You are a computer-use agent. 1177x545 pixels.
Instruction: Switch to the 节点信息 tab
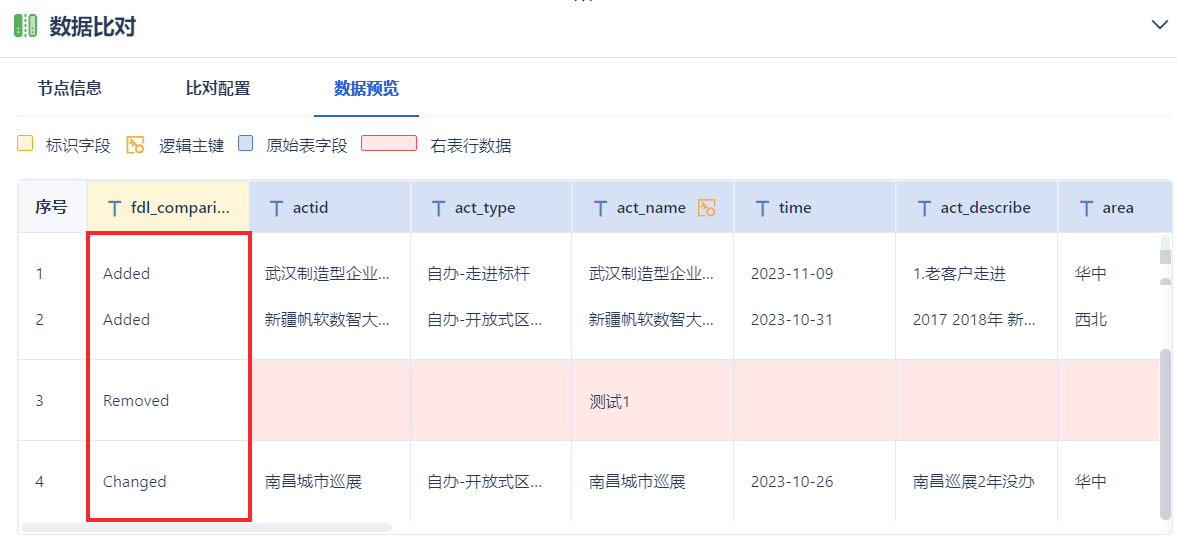click(70, 88)
